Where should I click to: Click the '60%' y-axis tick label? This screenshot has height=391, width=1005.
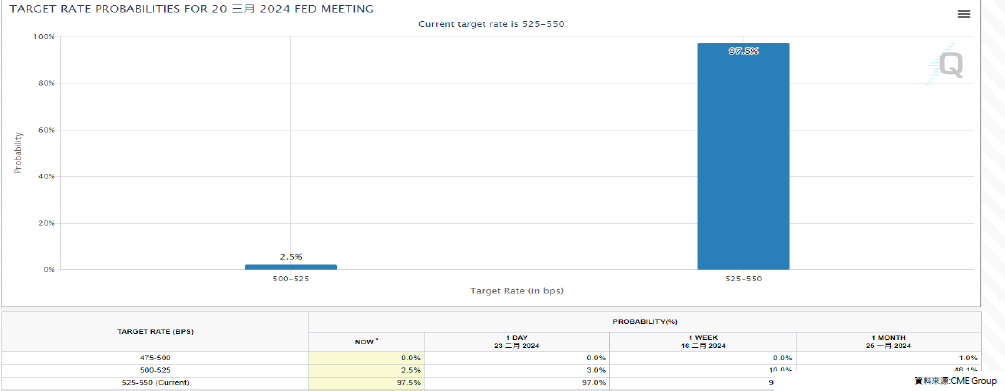(46, 130)
